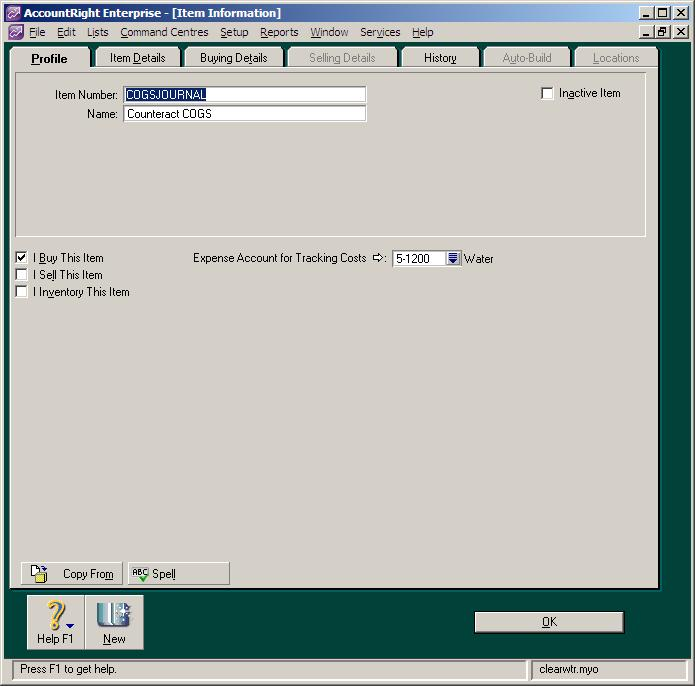Enable I Sell This Item
The height and width of the screenshot is (686, 695).
(x=21, y=275)
